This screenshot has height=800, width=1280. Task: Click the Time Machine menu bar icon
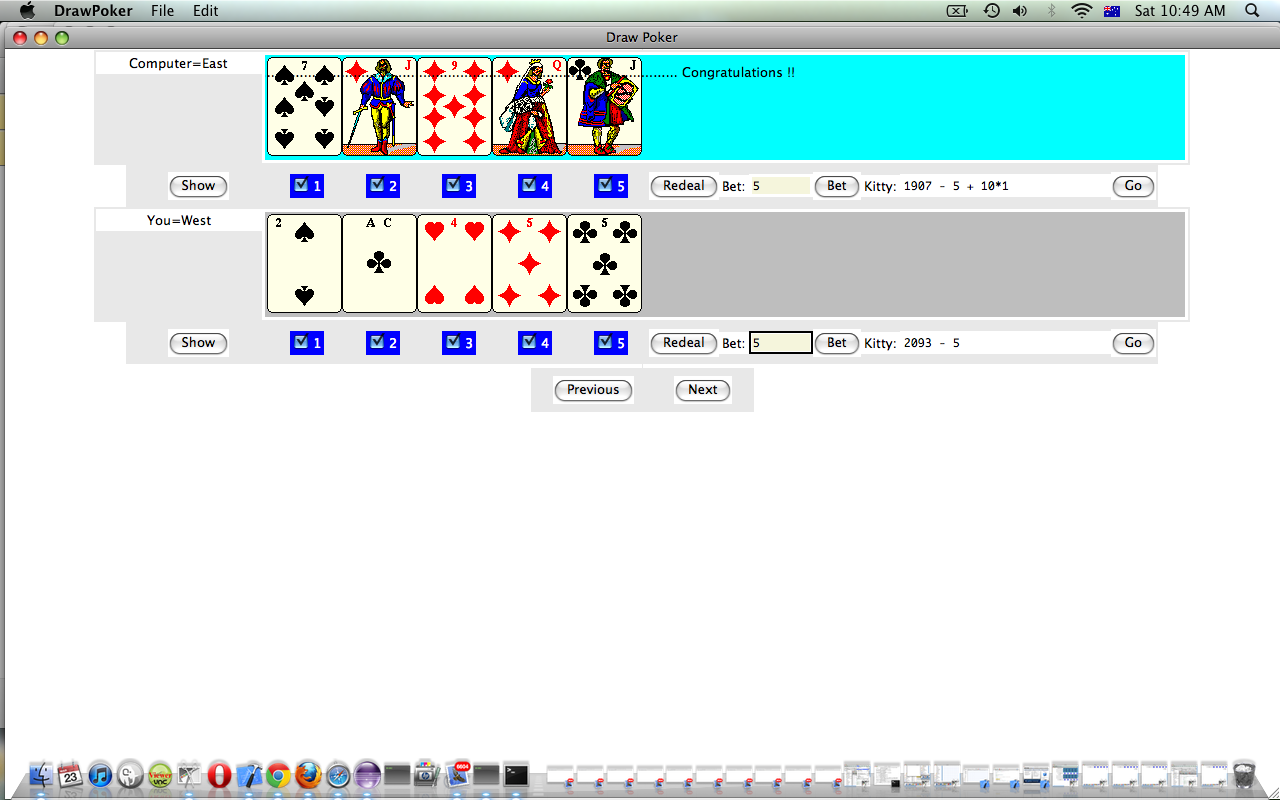[991, 11]
